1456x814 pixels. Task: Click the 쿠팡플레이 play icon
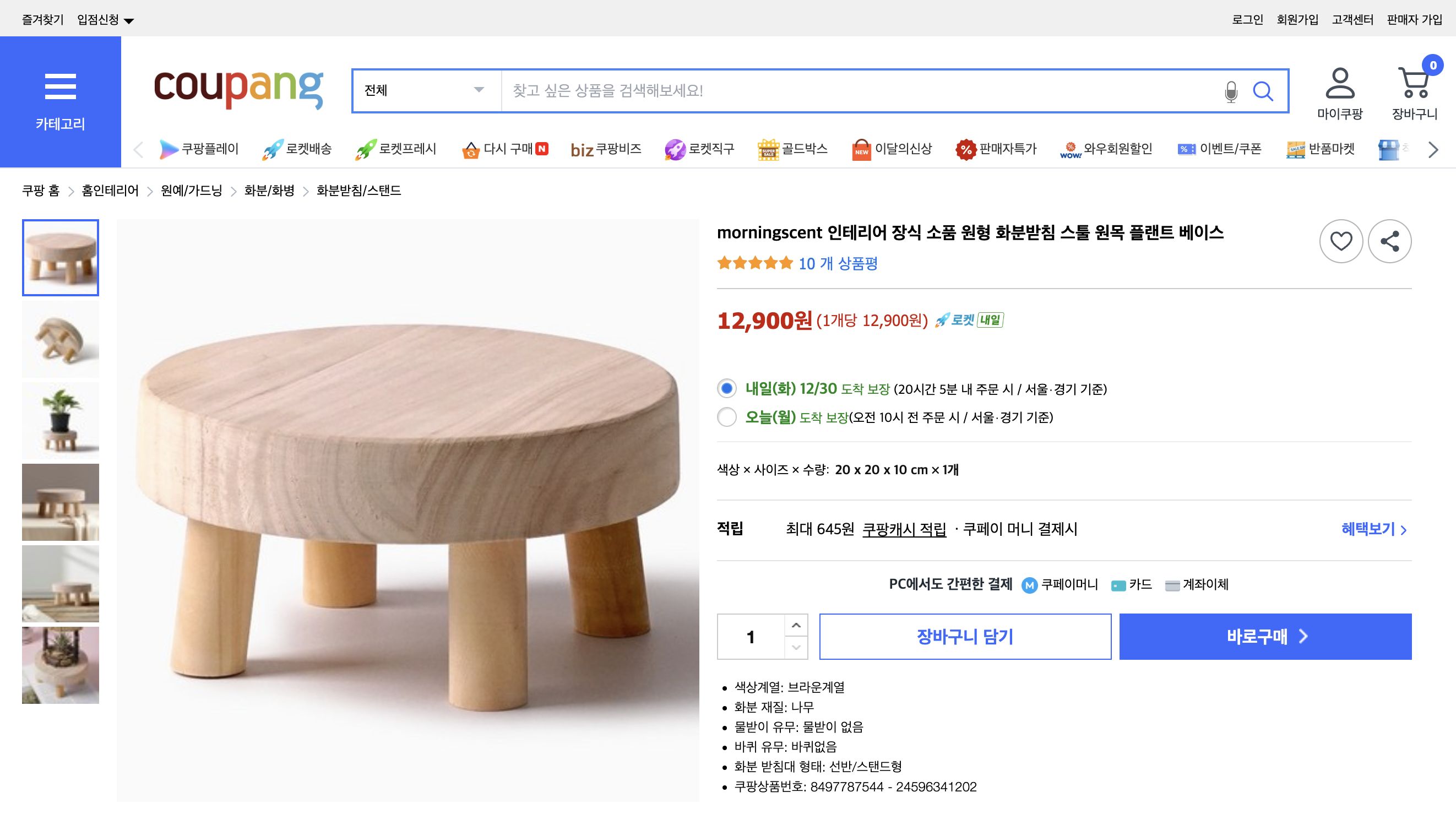point(169,149)
